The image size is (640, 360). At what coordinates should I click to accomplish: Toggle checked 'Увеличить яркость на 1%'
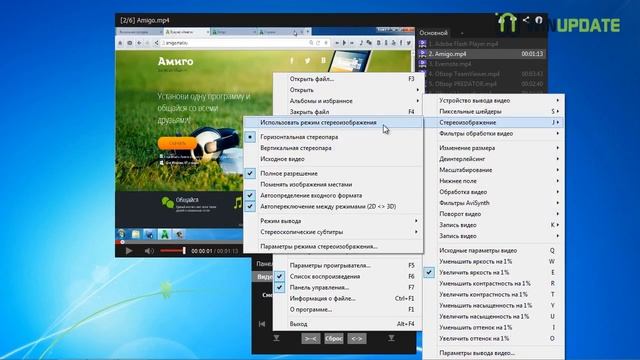(494, 273)
